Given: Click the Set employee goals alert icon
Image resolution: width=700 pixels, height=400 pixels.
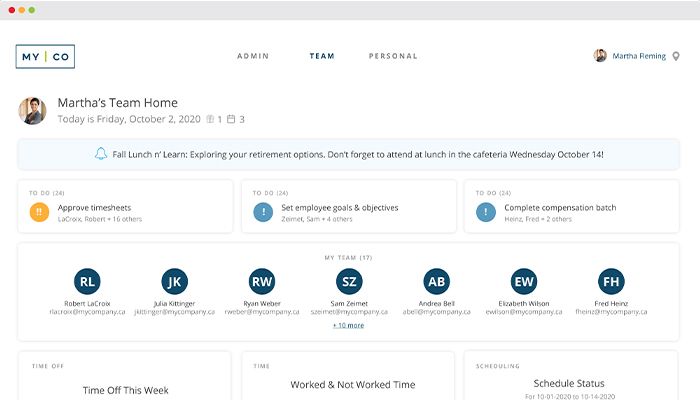Looking at the screenshot, I should (263, 212).
